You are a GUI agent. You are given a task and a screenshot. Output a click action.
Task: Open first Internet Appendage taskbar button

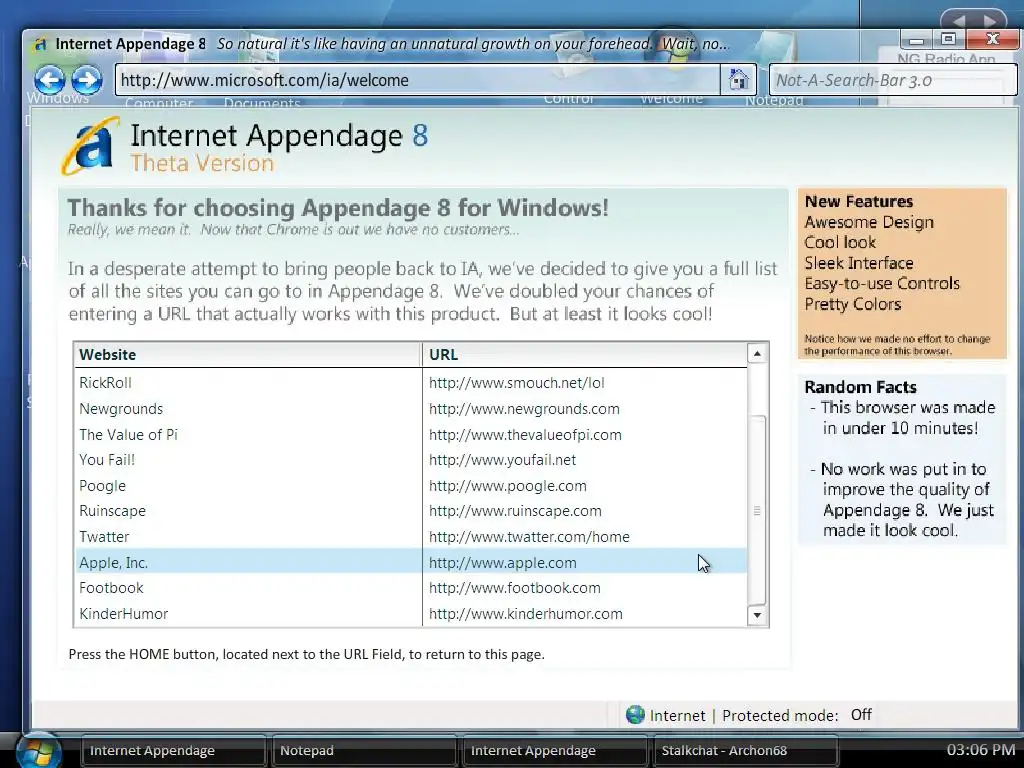click(x=174, y=750)
